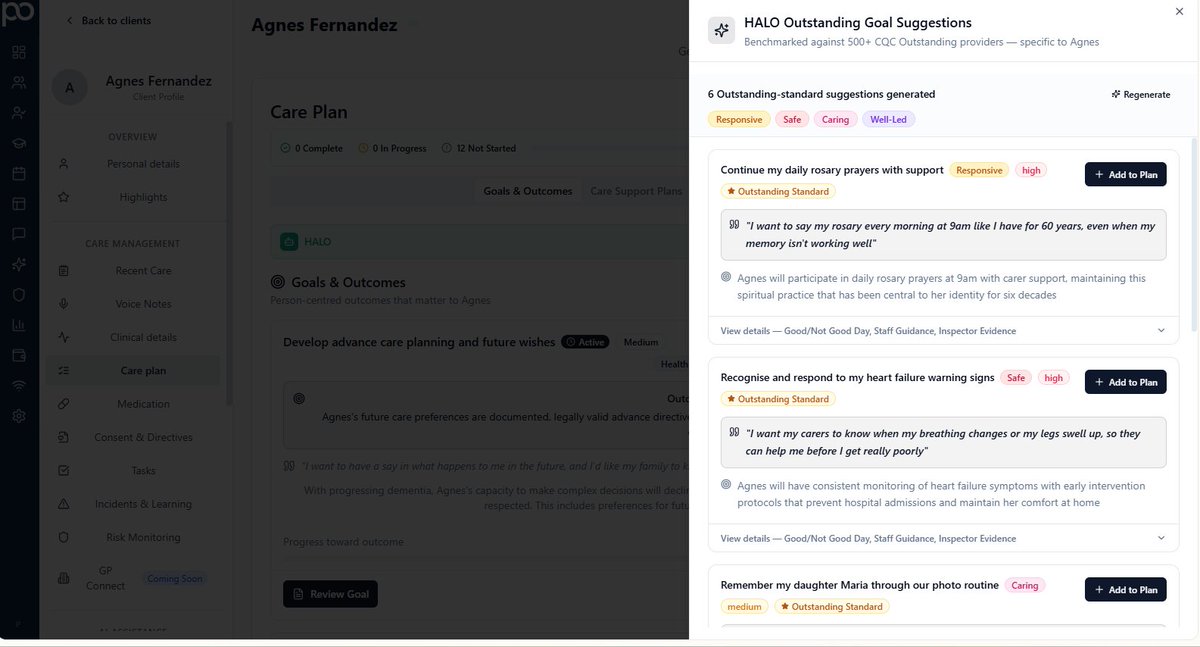Switch to the Goals & Outcomes tab
The image size is (1200, 647).
coord(528,191)
